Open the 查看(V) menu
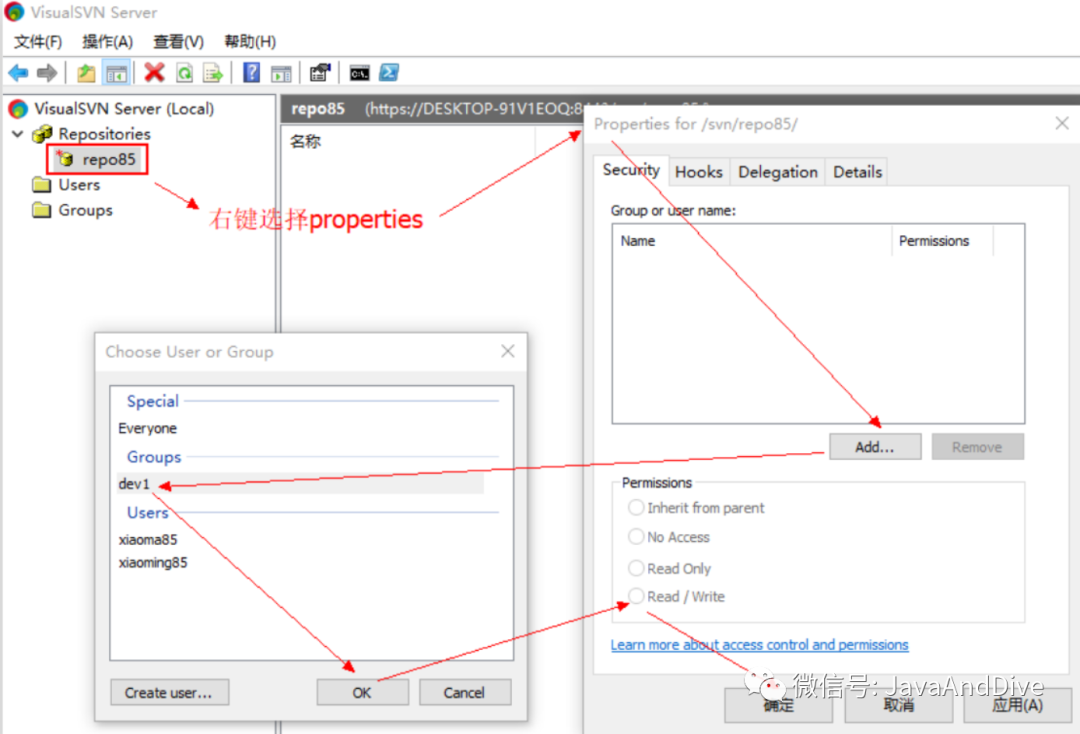The height and width of the screenshot is (734, 1080). [178, 42]
